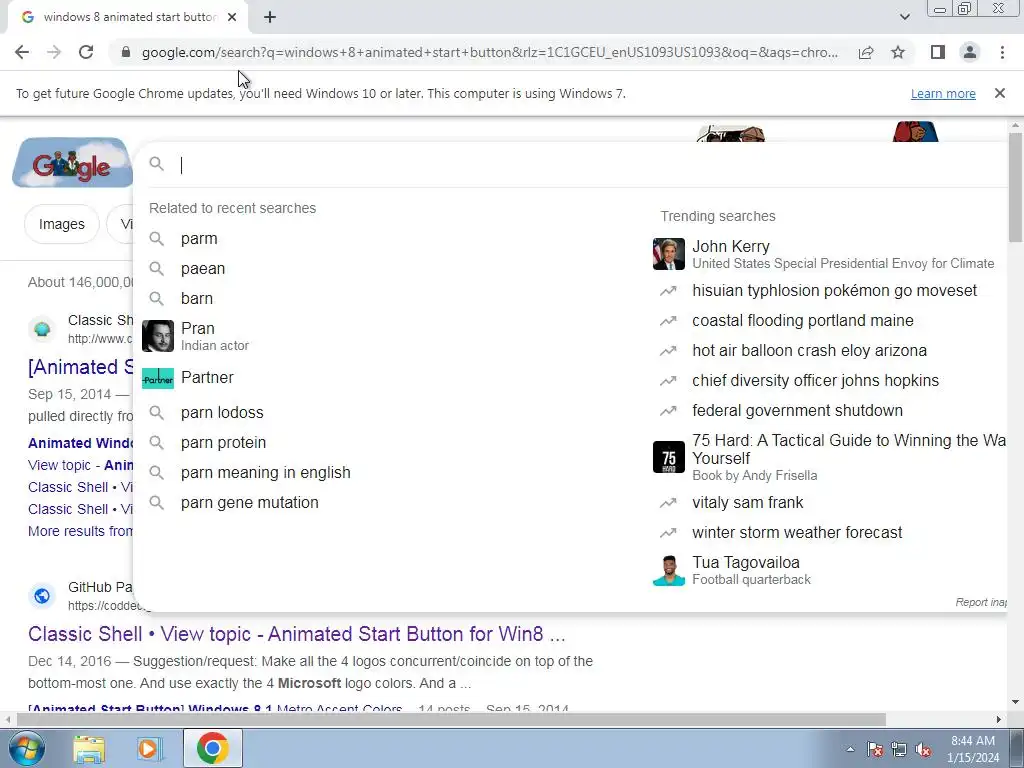Click the search icon next to parn protein
Viewport: 1024px width, 768px height.
click(157, 443)
